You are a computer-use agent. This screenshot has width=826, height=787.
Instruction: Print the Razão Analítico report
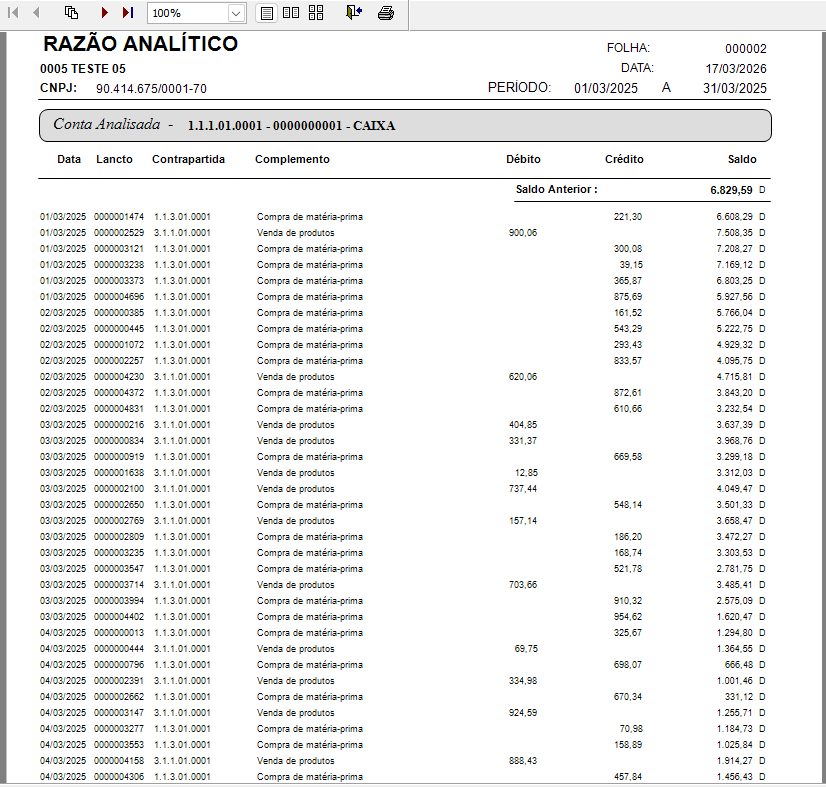[386, 13]
